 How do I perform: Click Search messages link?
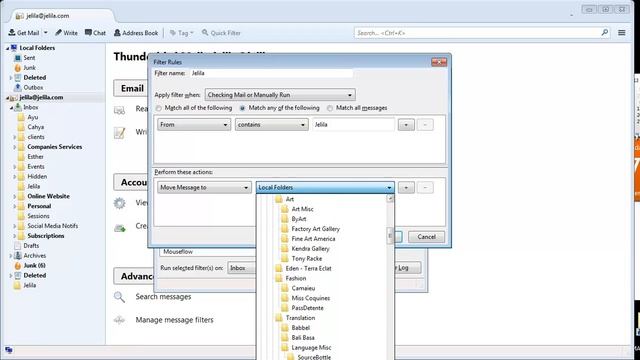click(163, 297)
